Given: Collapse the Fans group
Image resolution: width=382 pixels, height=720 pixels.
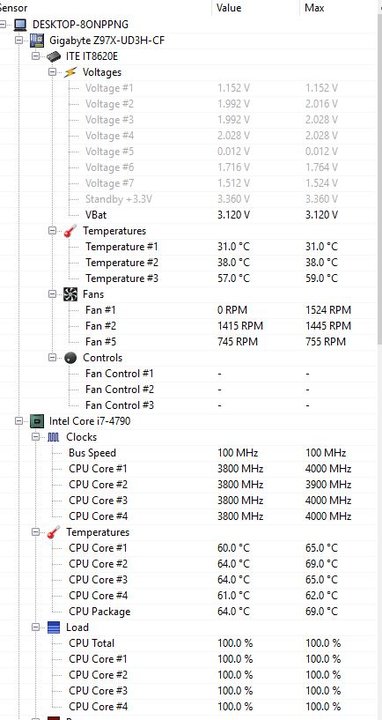Looking at the screenshot, I should [x=52, y=294].
